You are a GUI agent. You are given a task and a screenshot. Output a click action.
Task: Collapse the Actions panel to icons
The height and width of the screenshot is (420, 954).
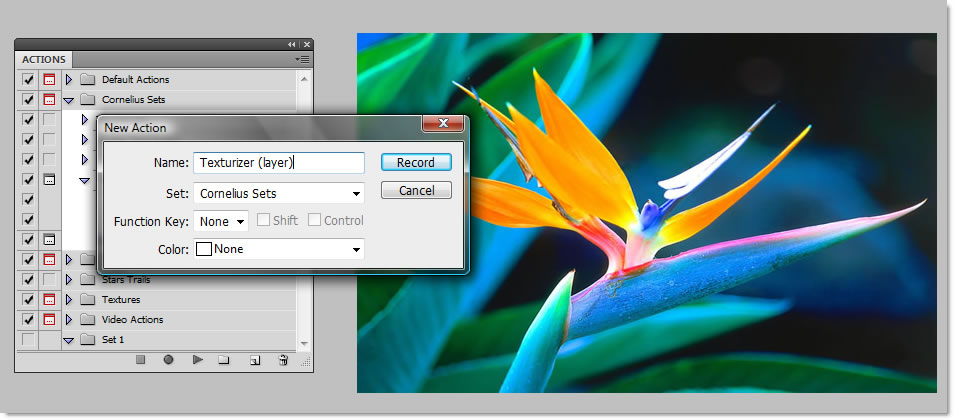292,44
